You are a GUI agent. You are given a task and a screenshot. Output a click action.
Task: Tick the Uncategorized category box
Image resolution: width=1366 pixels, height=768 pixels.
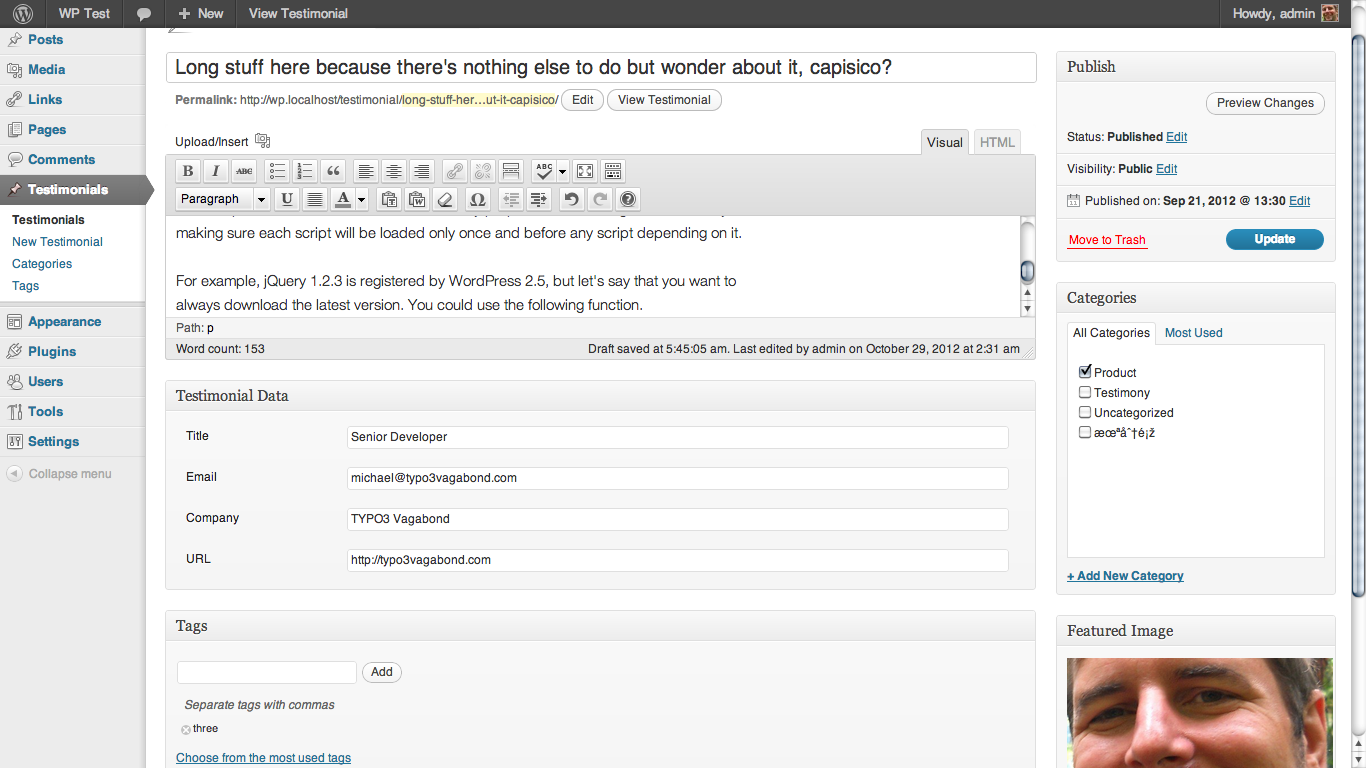point(1085,413)
